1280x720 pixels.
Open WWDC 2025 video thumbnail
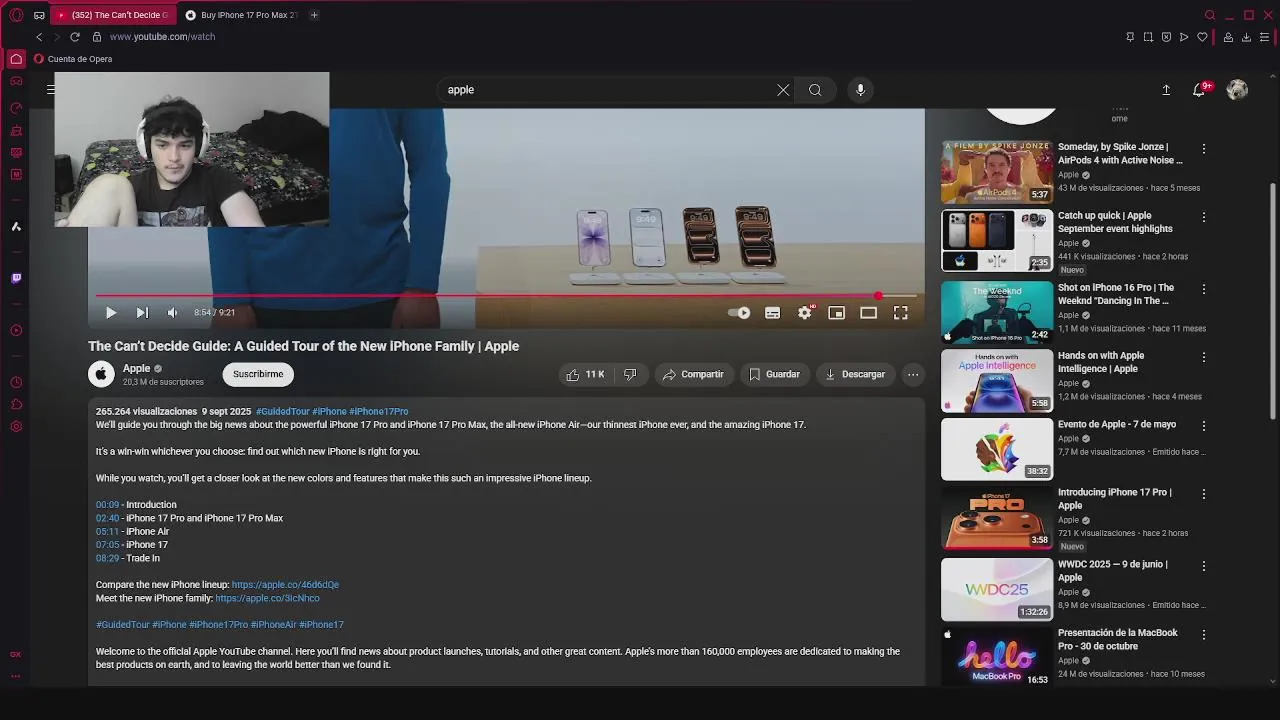pyautogui.click(x=996, y=589)
